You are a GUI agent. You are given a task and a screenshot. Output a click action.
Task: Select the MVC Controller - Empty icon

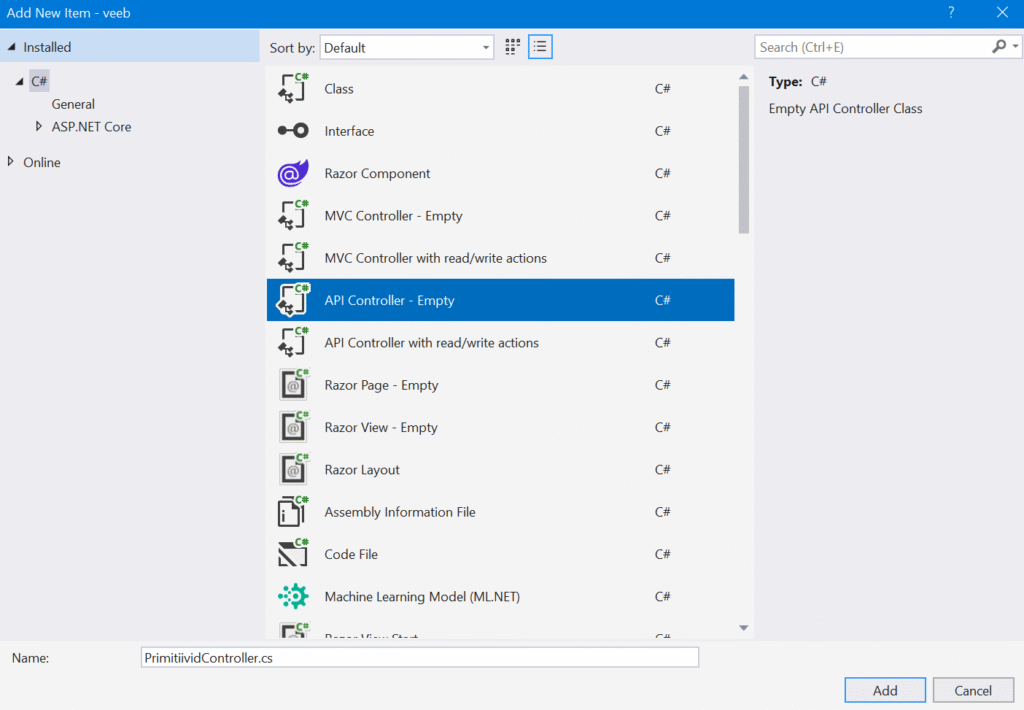point(293,216)
